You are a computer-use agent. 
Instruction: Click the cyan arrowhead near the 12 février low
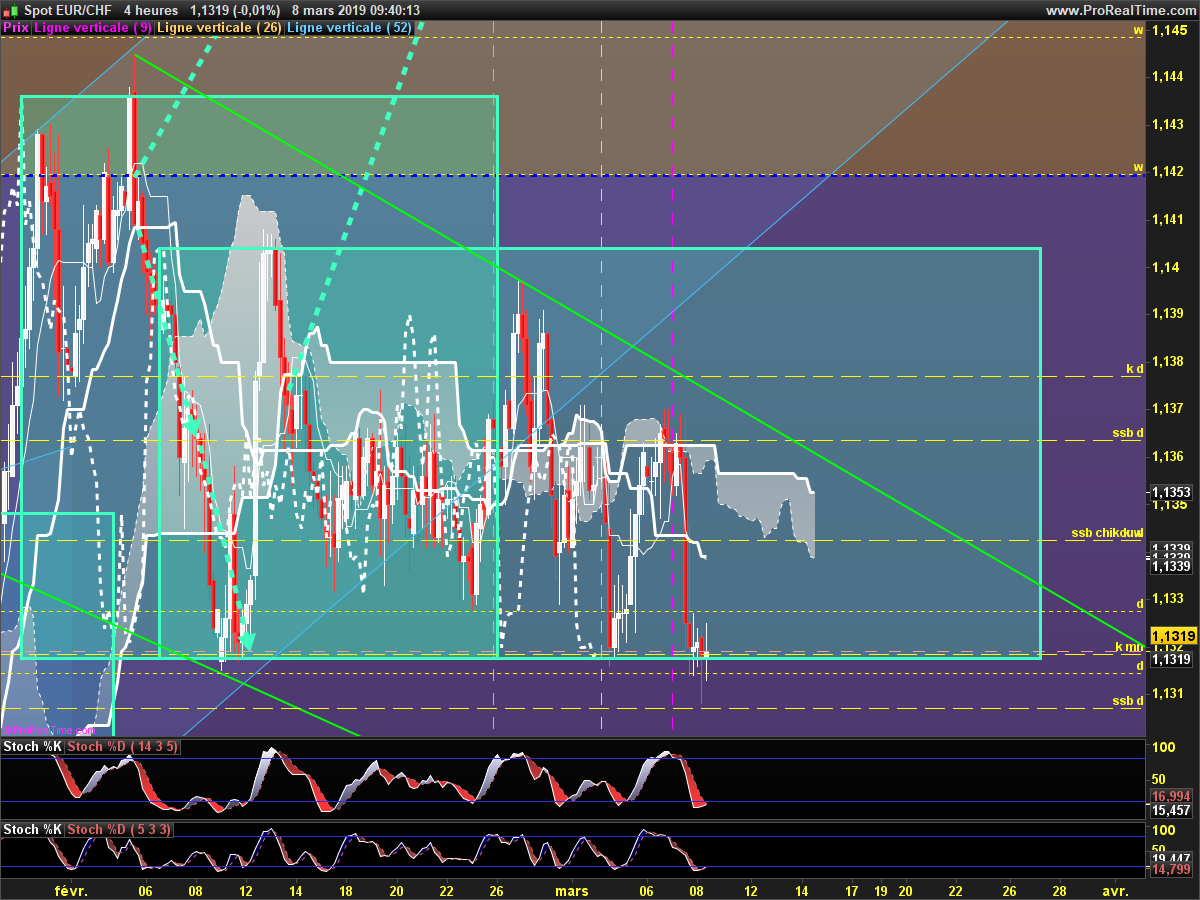click(x=246, y=640)
